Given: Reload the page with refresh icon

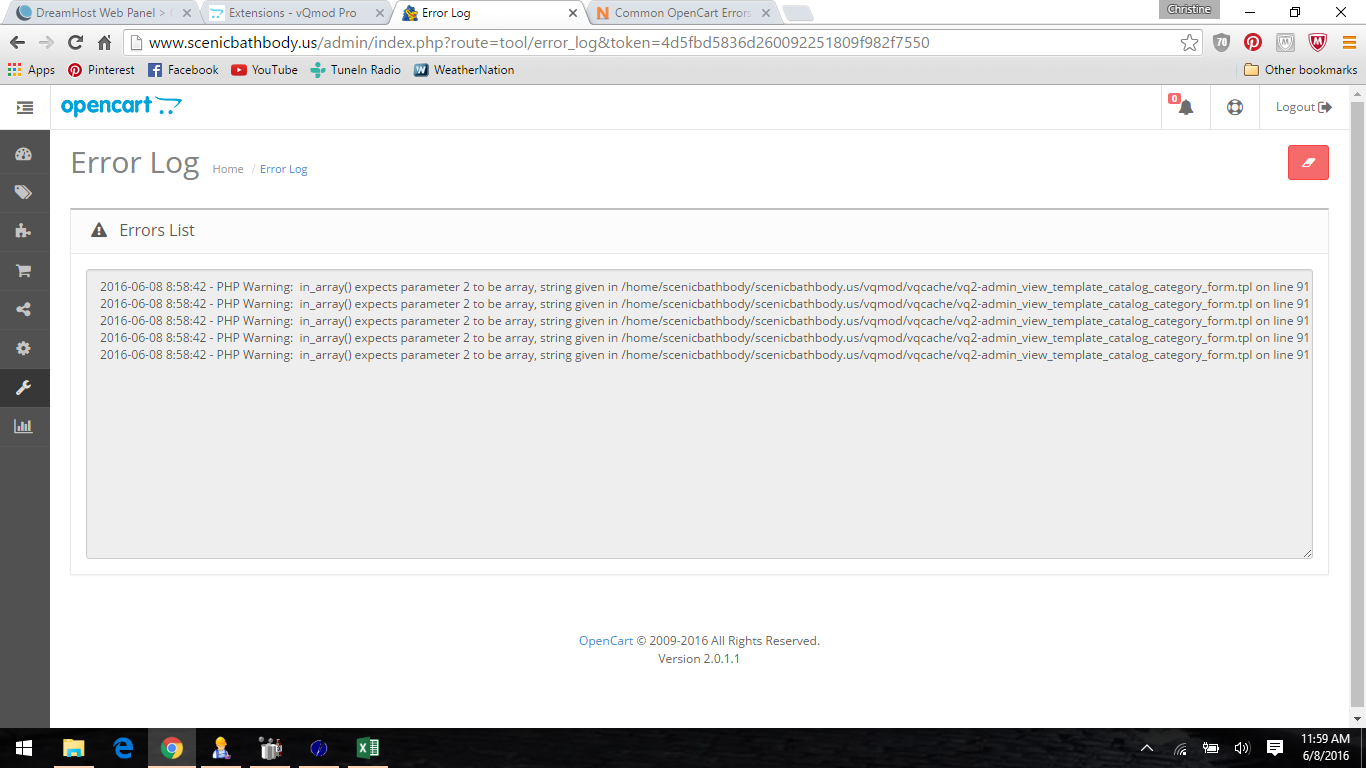Looking at the screenshot, I should 75,42.
